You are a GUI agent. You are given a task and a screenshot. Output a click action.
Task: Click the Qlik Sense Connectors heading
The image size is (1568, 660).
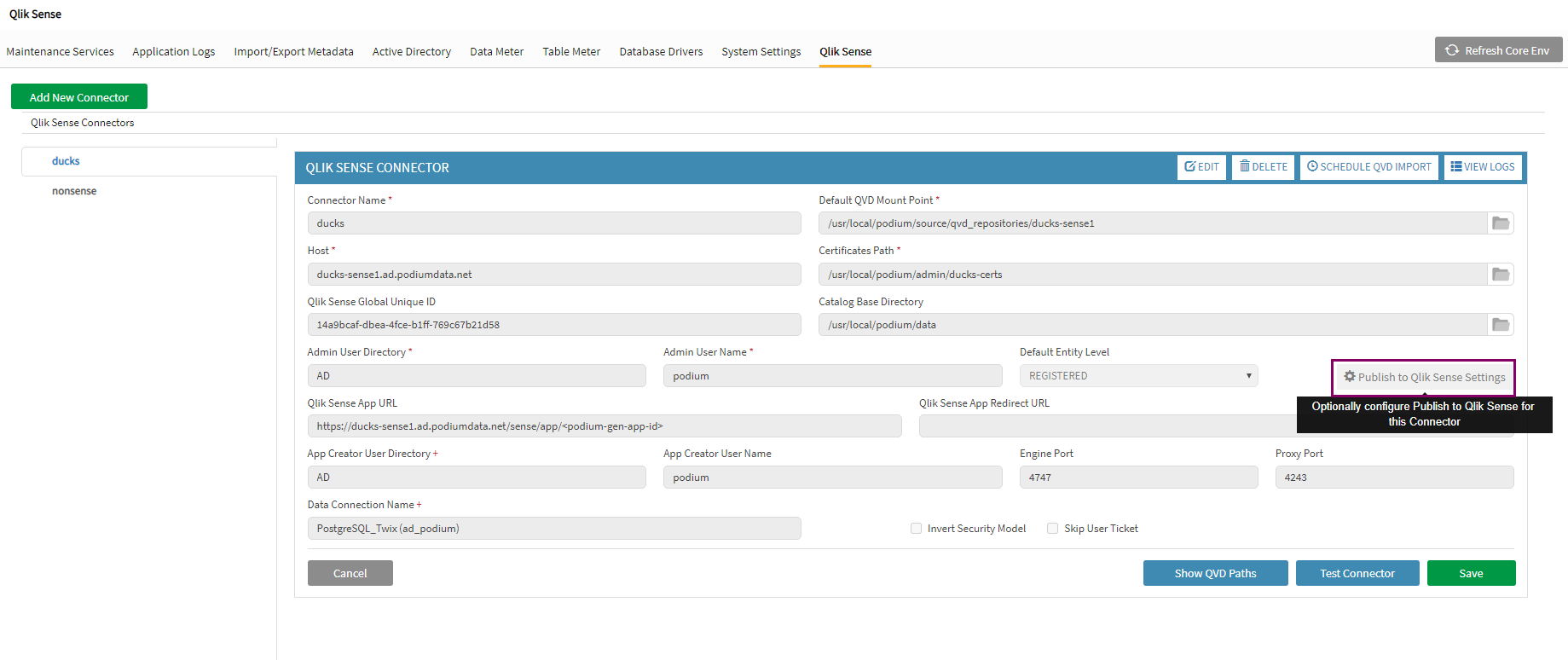coord(83,123)
